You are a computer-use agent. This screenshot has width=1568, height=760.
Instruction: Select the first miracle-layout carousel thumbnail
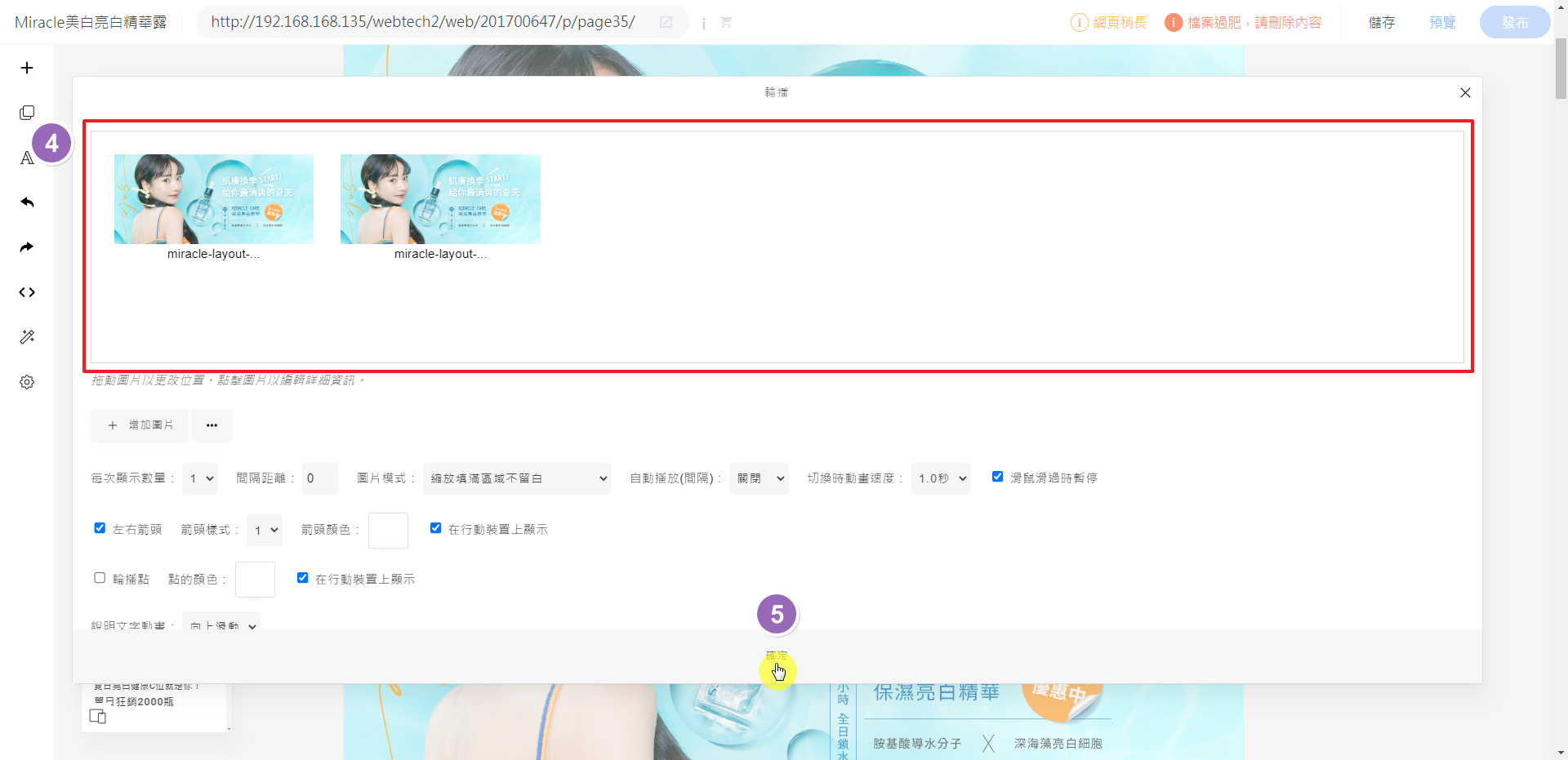[x=214, y=199]
